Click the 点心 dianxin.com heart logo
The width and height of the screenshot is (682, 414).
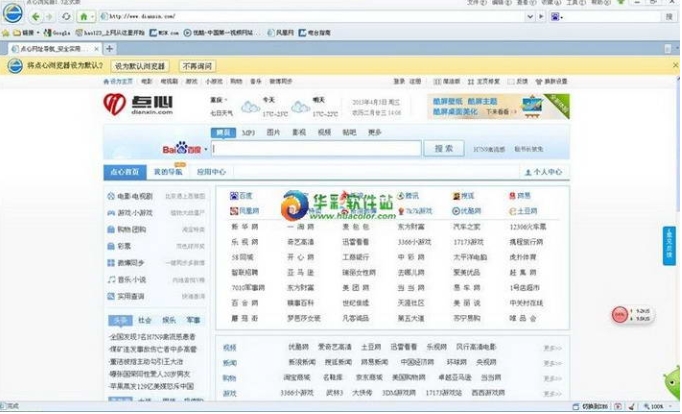138,105
